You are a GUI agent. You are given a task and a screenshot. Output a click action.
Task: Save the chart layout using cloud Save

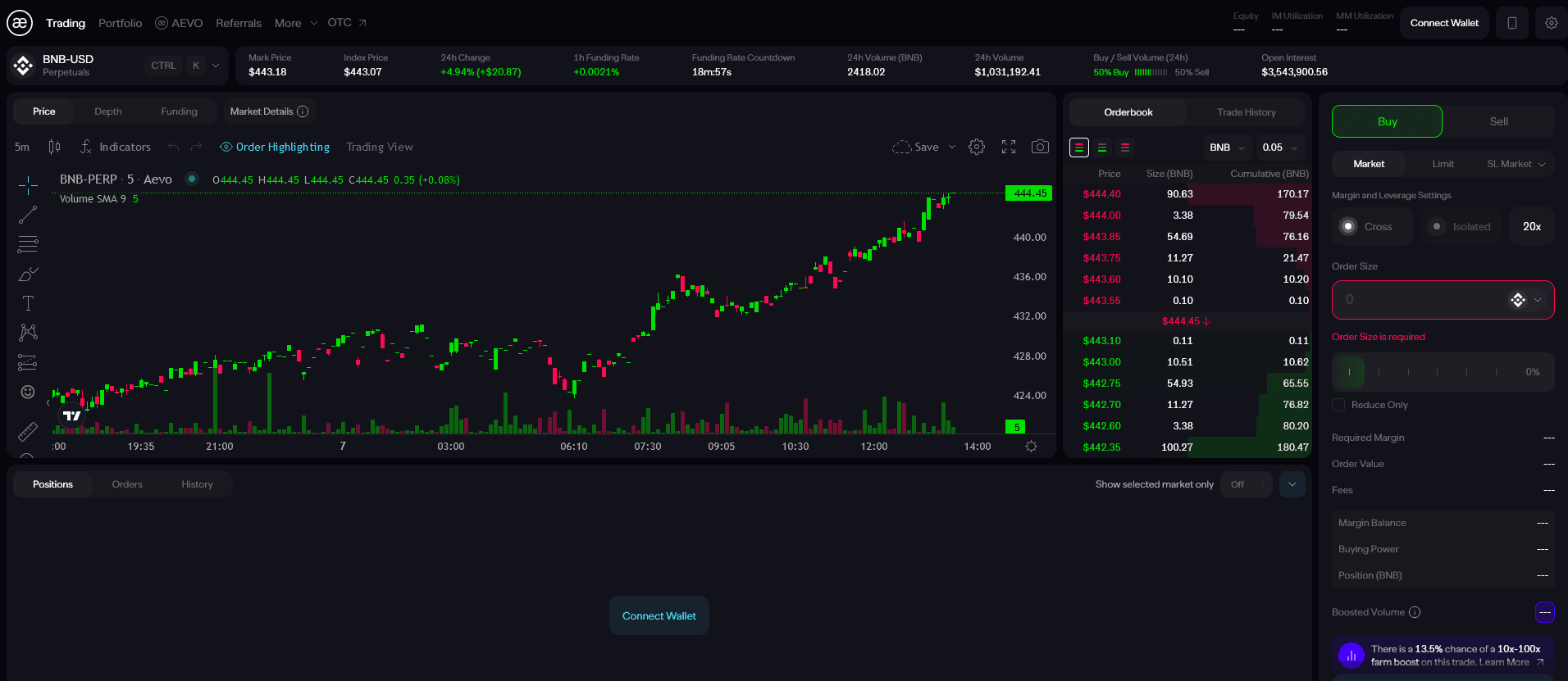pos(916,147)
